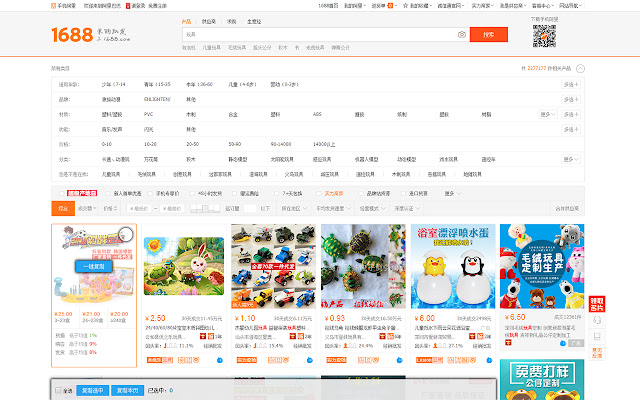Tick the 进口货源 checkbox
The width and height of the screenshot is (640, 400).
click(x=403, y=193)
